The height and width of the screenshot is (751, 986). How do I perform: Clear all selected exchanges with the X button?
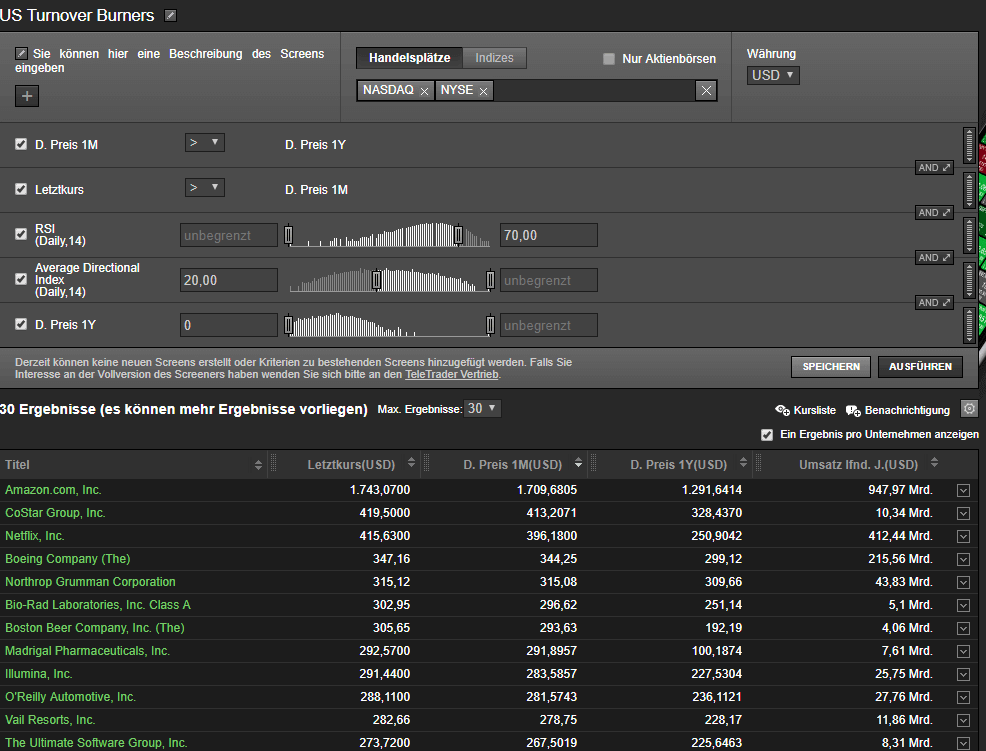706,91
